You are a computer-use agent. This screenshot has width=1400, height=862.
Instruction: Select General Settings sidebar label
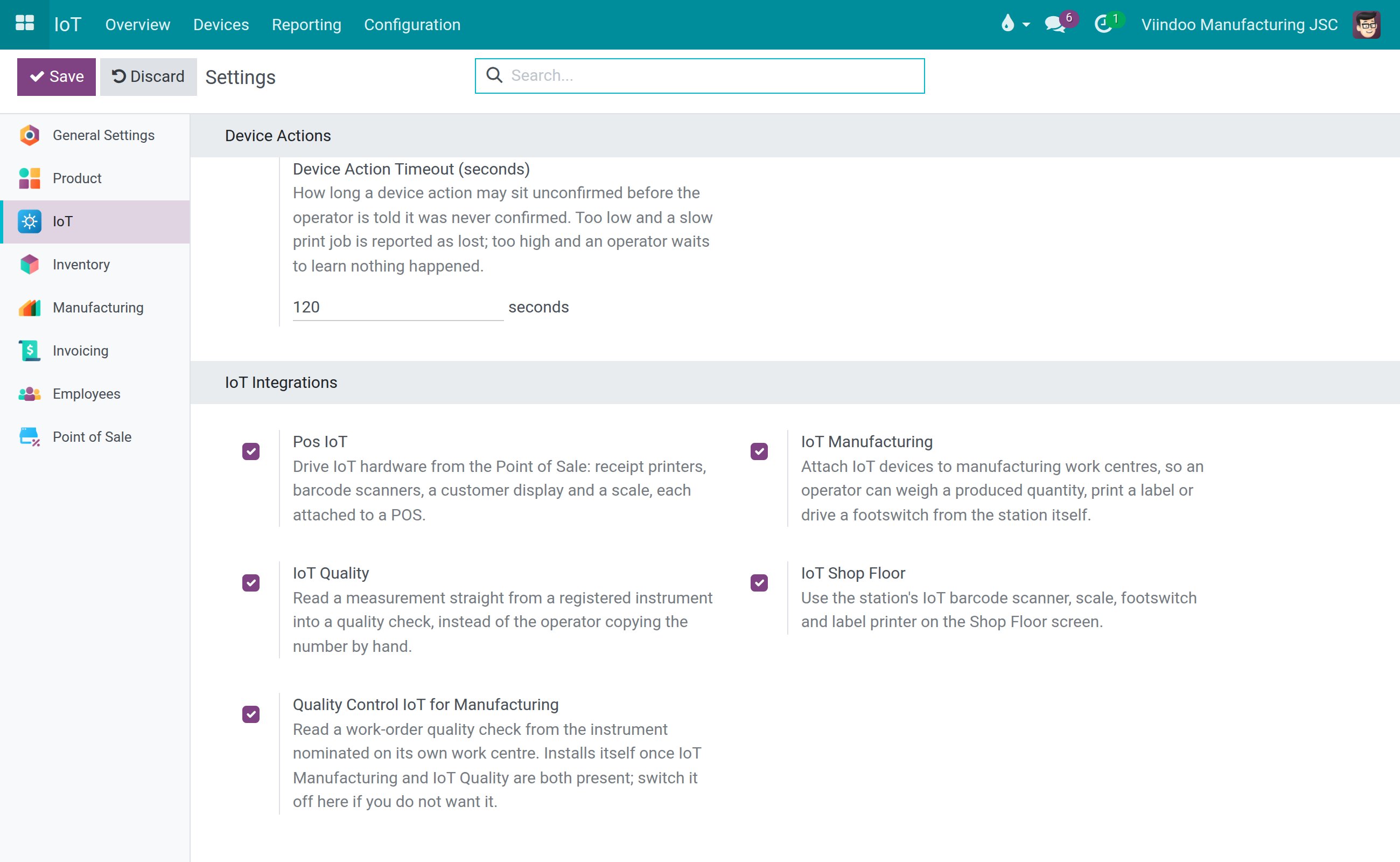[x=103, y=135]
